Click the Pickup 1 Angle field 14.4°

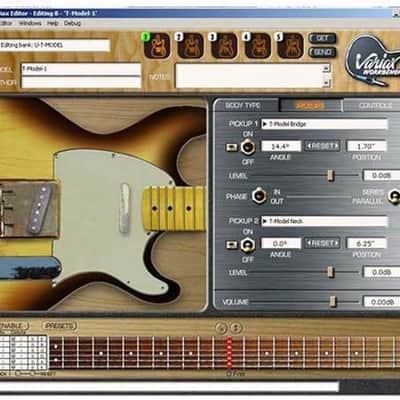(x=281, y=146)
